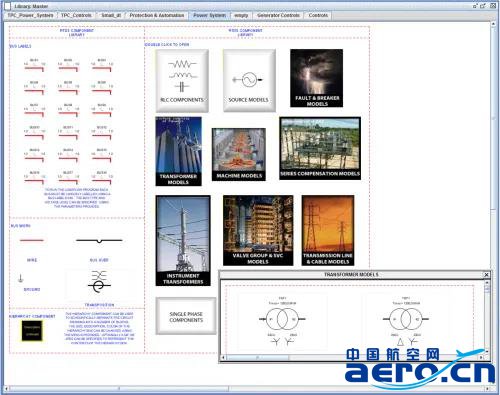This screenshot has width=500, height=395.
Task: Open Transmission Line & Cable Models
Action: pos(328,230)
